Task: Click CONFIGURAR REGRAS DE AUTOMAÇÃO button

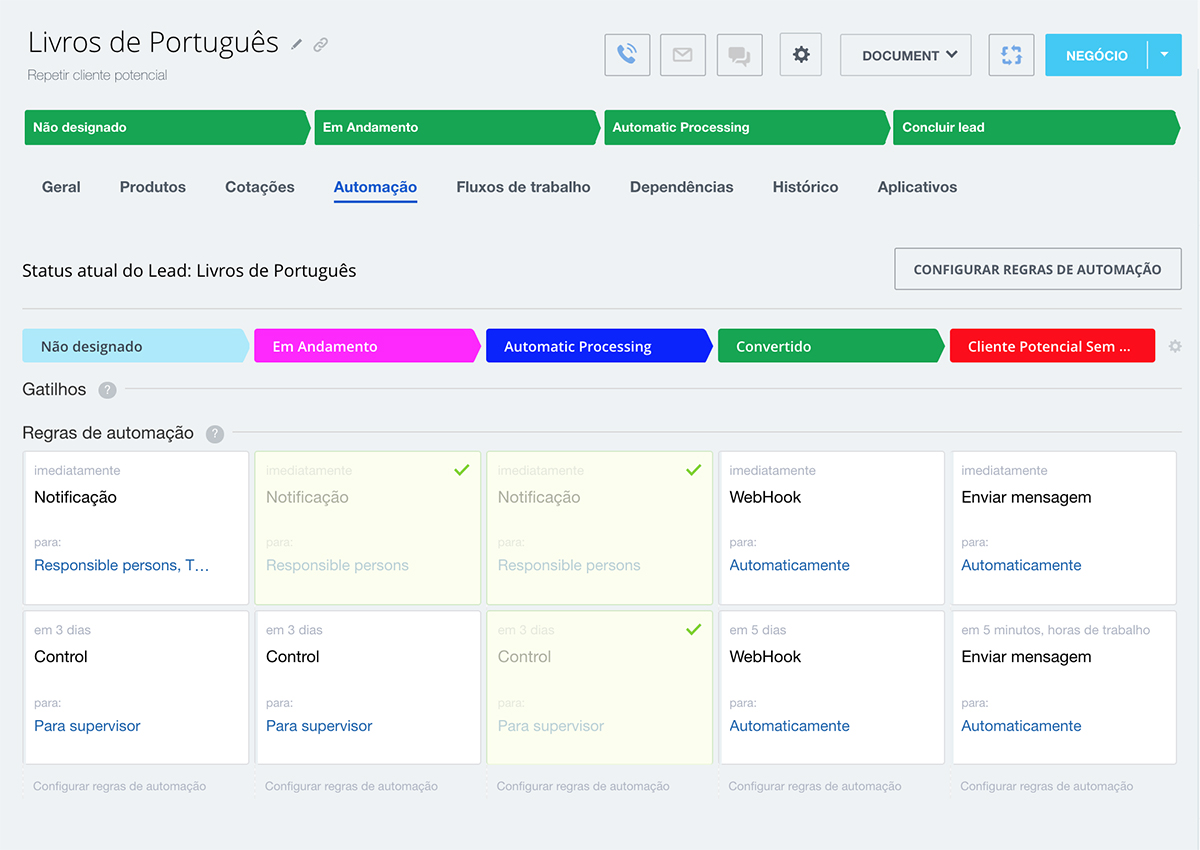Action: pyautogui.click(x=1037, y=269)
